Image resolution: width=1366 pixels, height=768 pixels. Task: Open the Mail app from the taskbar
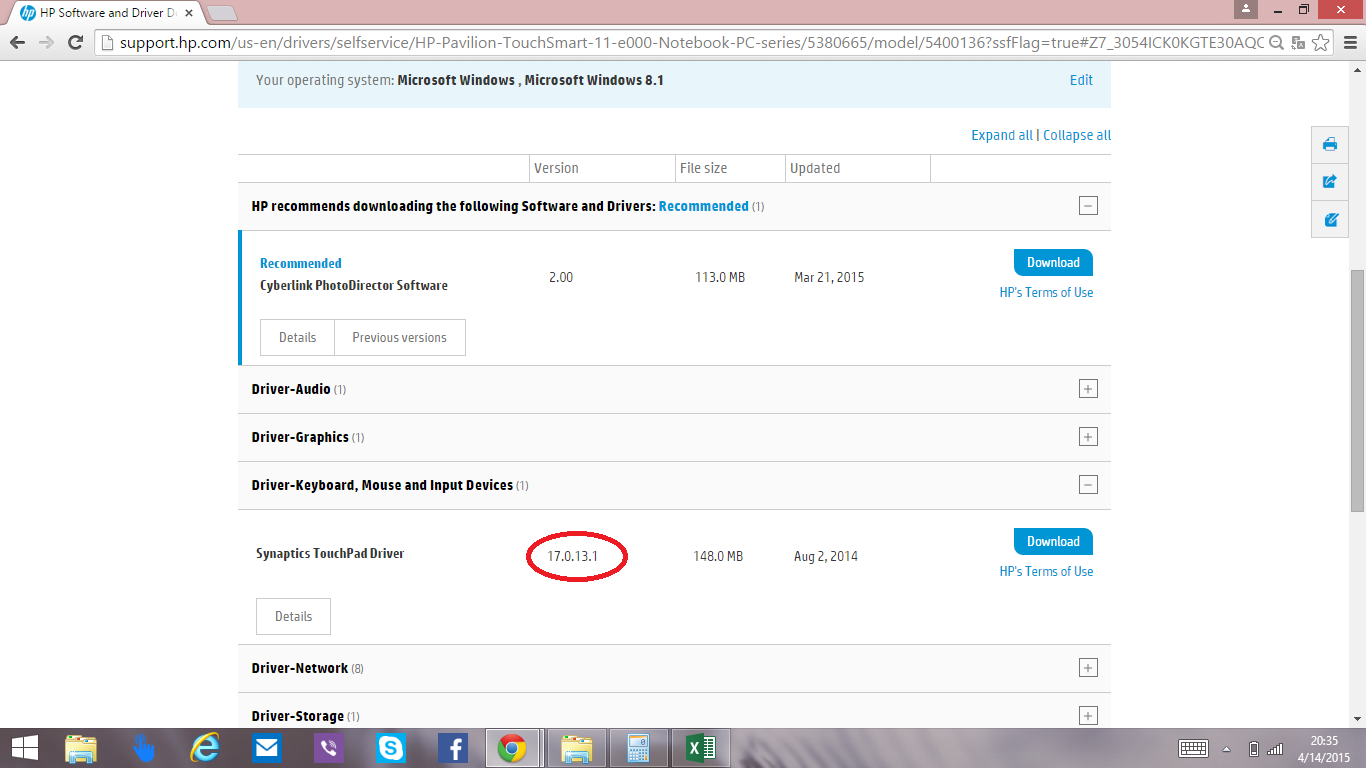pyautogui.click(x=266, y=748)
